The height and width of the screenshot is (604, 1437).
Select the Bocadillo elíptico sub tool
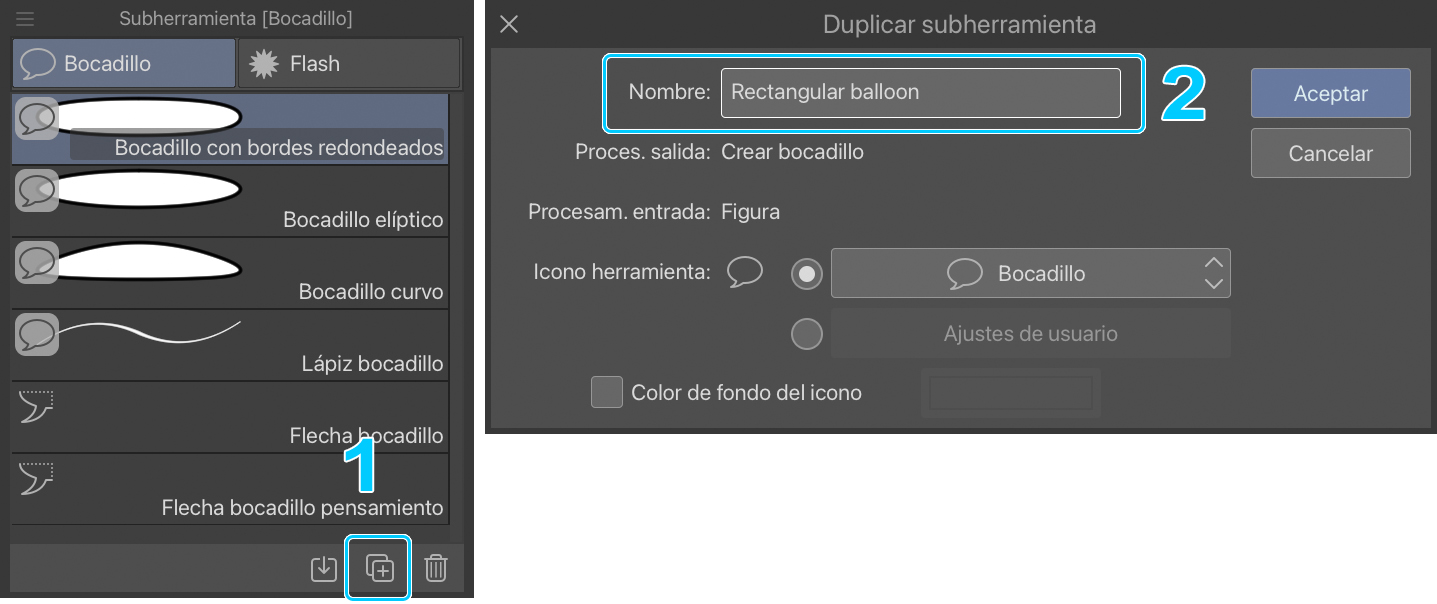(x=230, y=201)
